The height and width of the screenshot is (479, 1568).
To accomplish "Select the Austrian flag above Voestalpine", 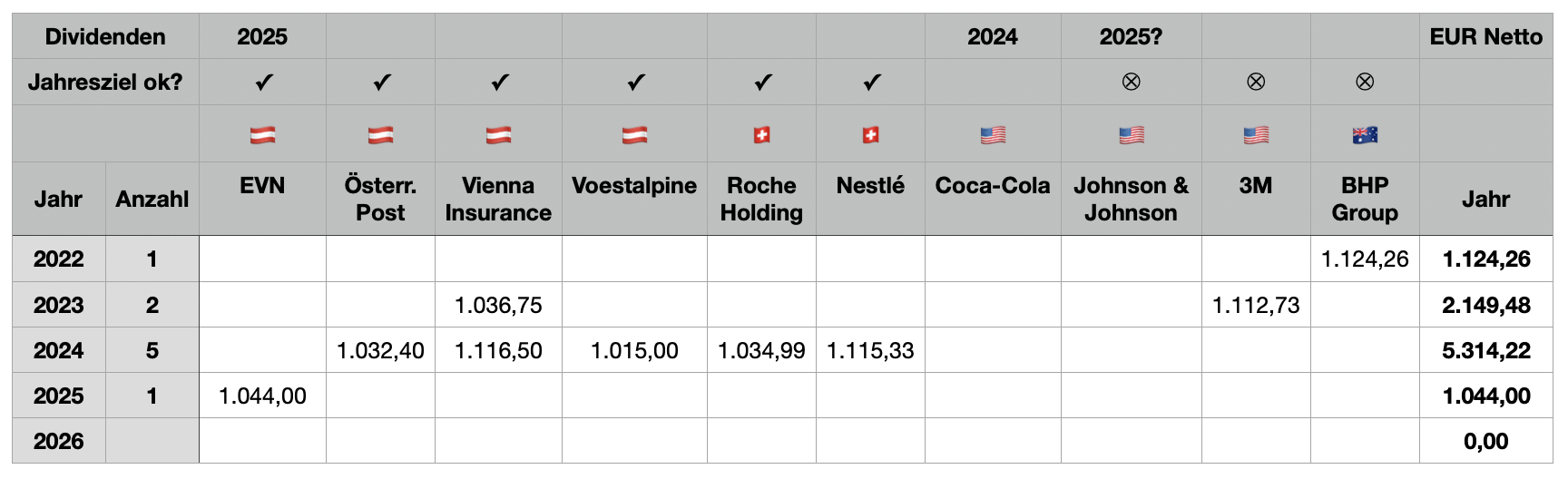I will pos(634,135).
